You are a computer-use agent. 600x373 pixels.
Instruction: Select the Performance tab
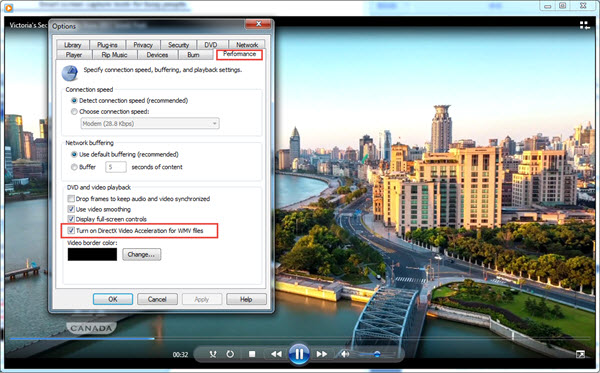[240, 54]
